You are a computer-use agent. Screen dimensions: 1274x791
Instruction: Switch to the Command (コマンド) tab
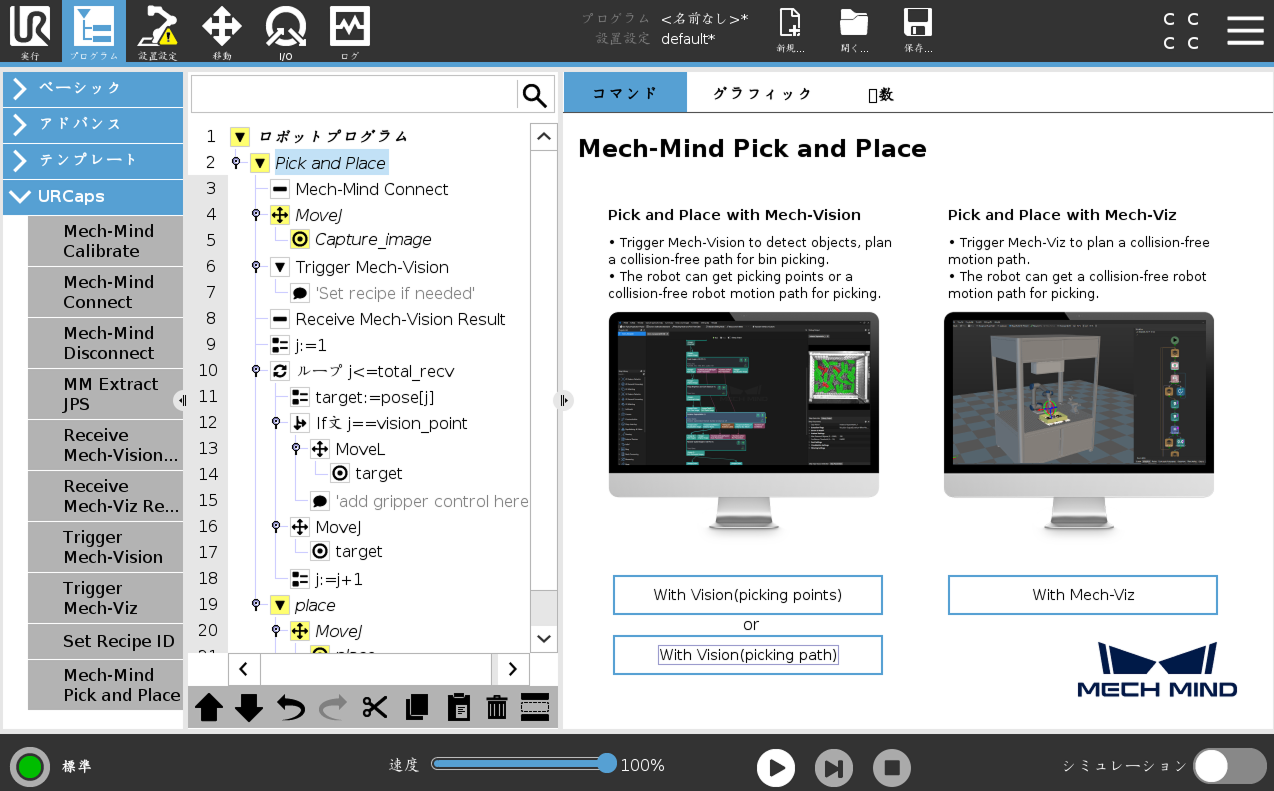625,93
